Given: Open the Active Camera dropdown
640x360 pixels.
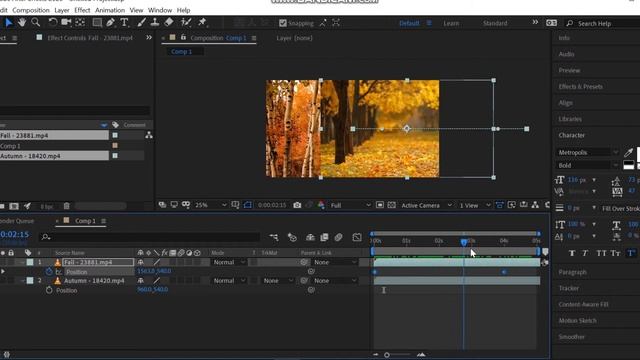Looking at the screenshot, I should coord(426,205).
